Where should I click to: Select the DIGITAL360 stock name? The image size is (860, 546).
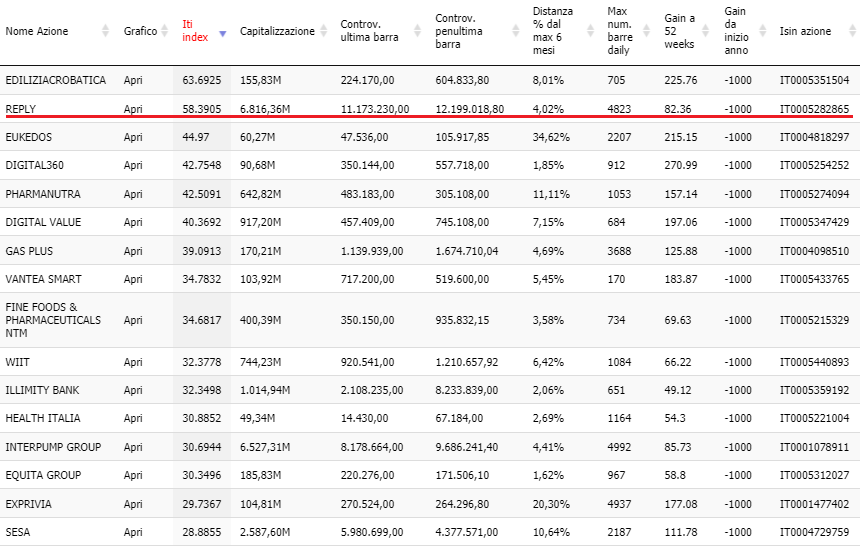pyautogui.click(x=35, y=165)
